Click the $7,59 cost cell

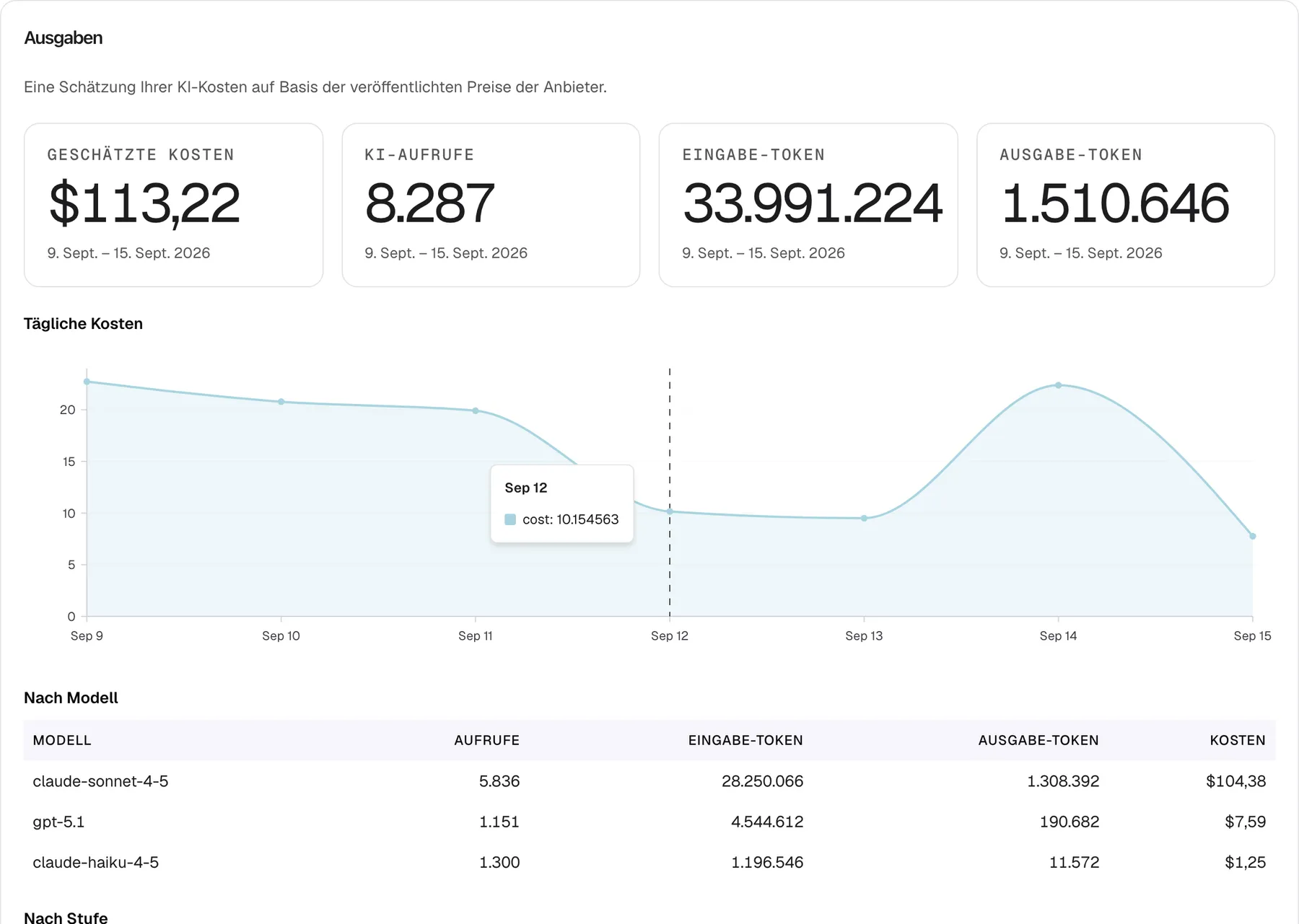point(1245,822)
